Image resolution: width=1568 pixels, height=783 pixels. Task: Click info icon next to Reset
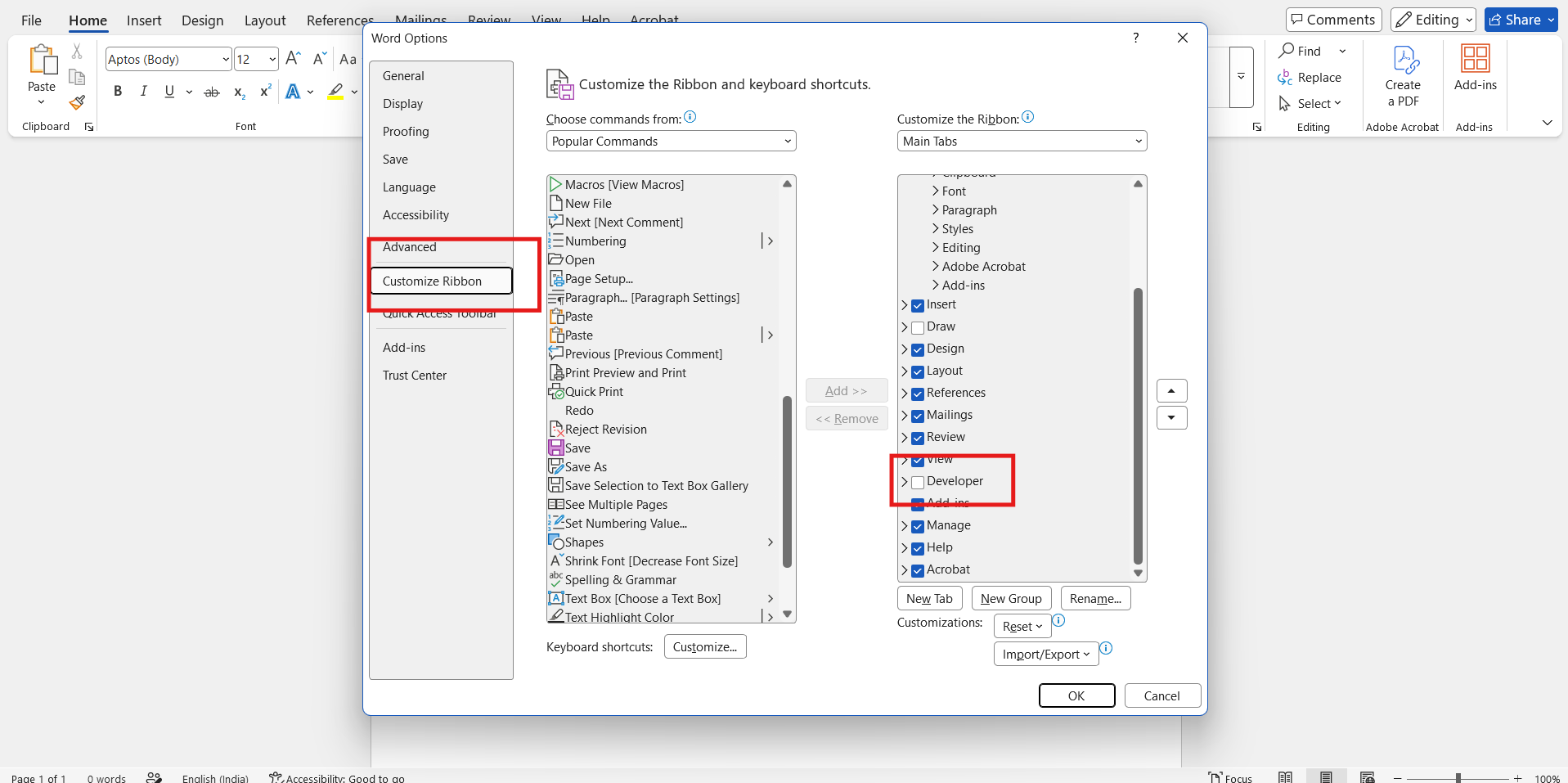1058,620
